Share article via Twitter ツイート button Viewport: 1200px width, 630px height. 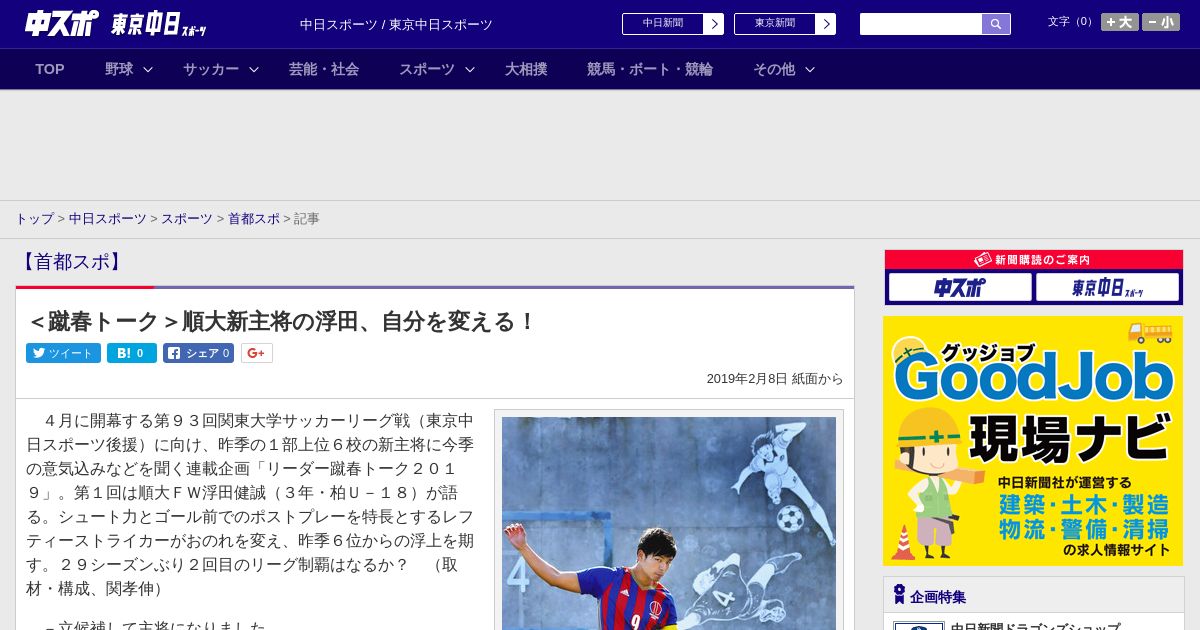[x=63, y=353]
